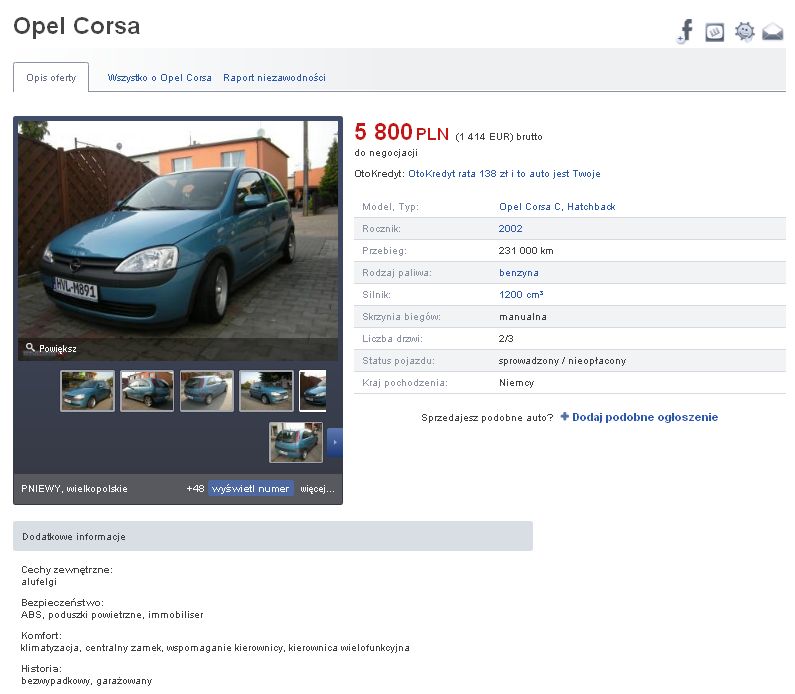Open the Raport niezawodności tab

pyautogui.click(x=274, y=78)
